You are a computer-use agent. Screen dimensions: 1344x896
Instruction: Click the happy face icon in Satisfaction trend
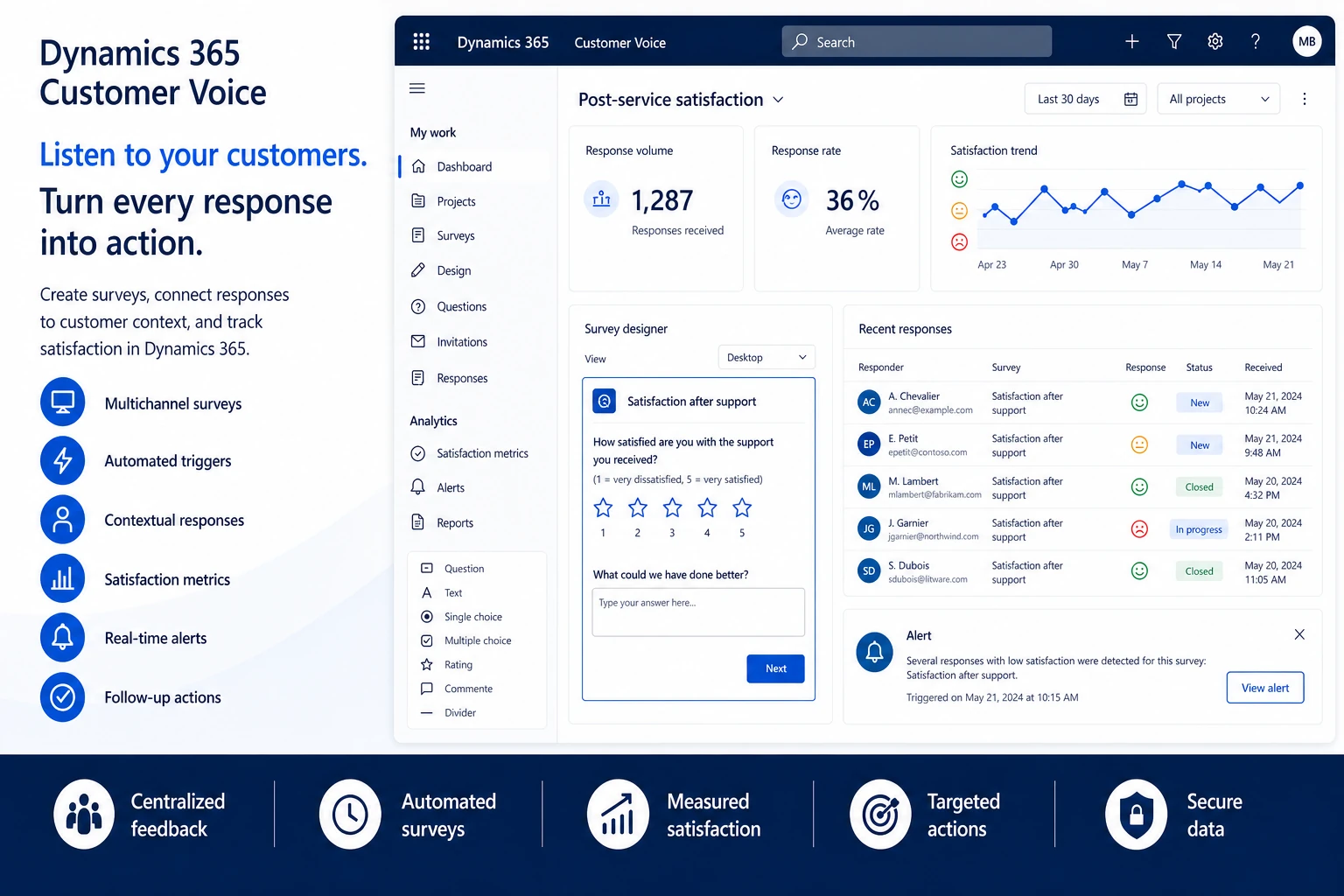960,179
